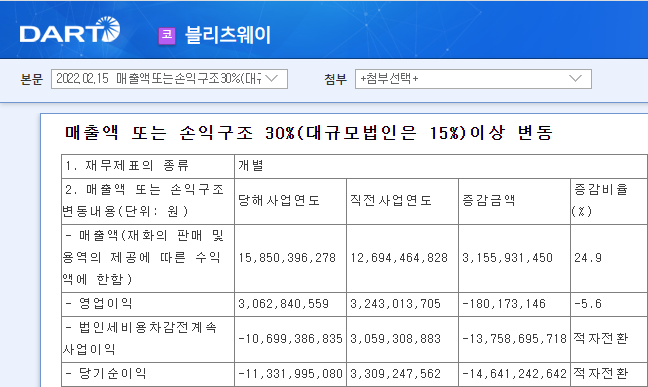The image size is (648, 387).
Task: Click the 증감비율(%) column header
Action: (x=609, y=201)
